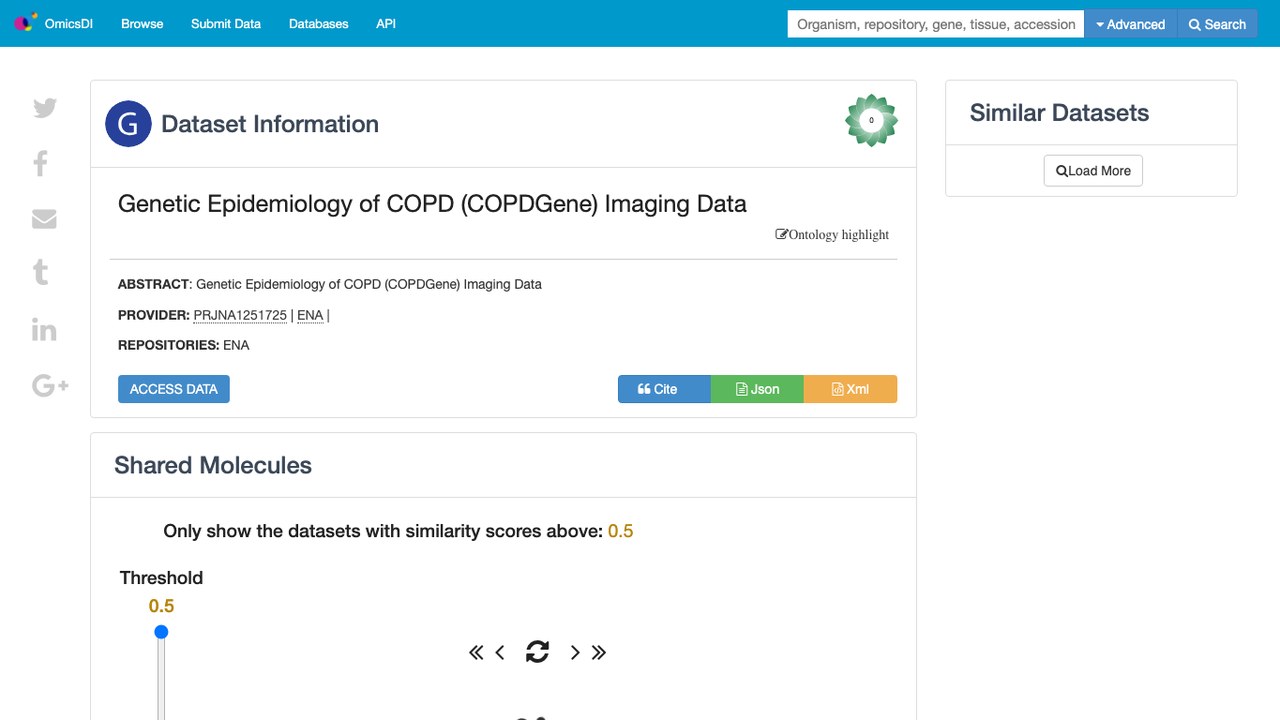The width and height of the screenshot is (1280, 720).
Task: Share dataset on Facebook
Action: coord(41,163)
